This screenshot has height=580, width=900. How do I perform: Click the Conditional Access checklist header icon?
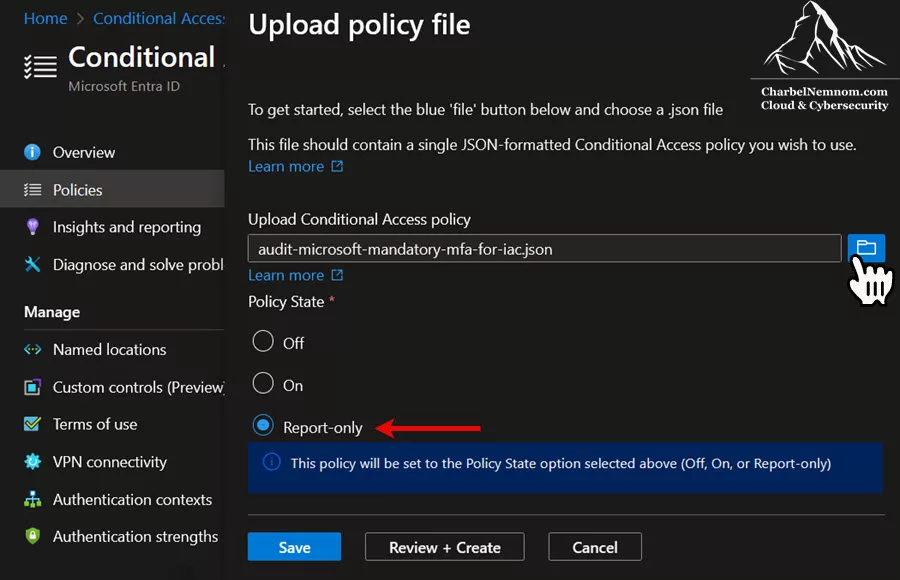pyautogui.click(x=40, y=67)
